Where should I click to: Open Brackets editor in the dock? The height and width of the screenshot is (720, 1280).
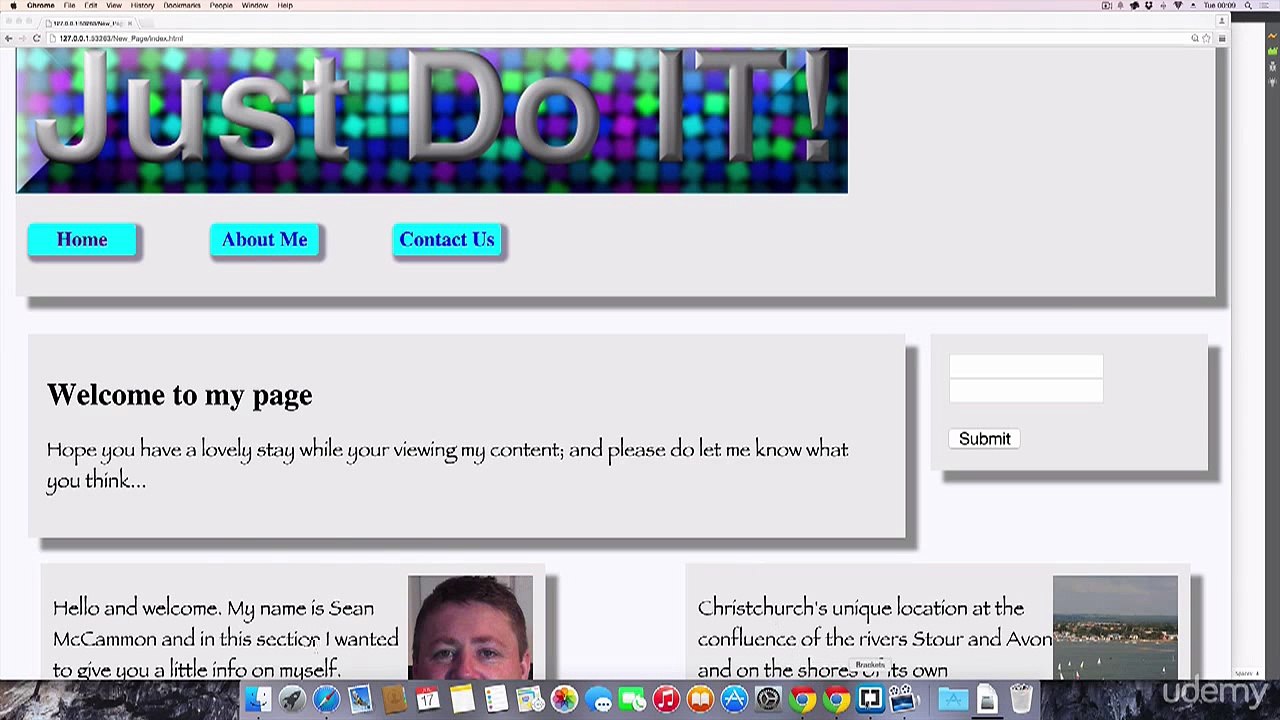point(870,699)
